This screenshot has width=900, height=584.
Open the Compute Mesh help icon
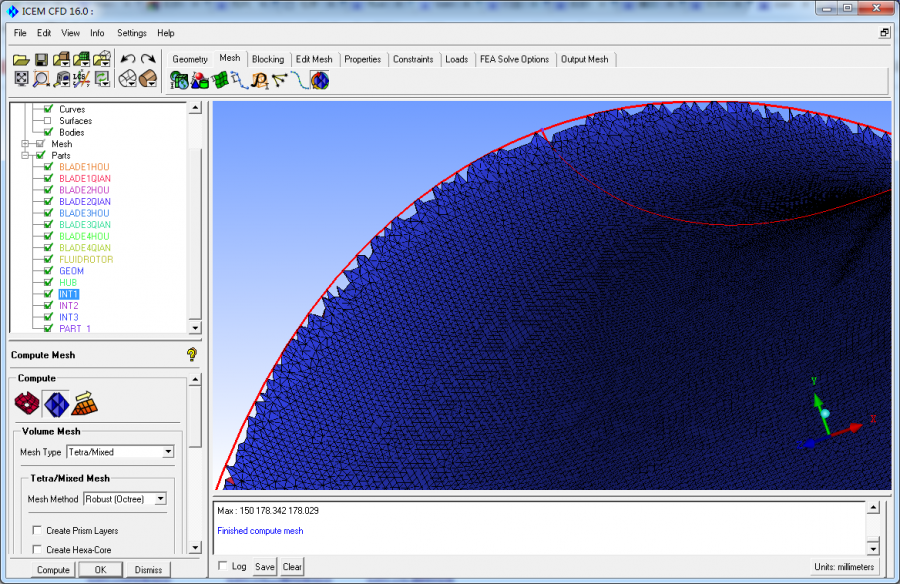(191, 354)
